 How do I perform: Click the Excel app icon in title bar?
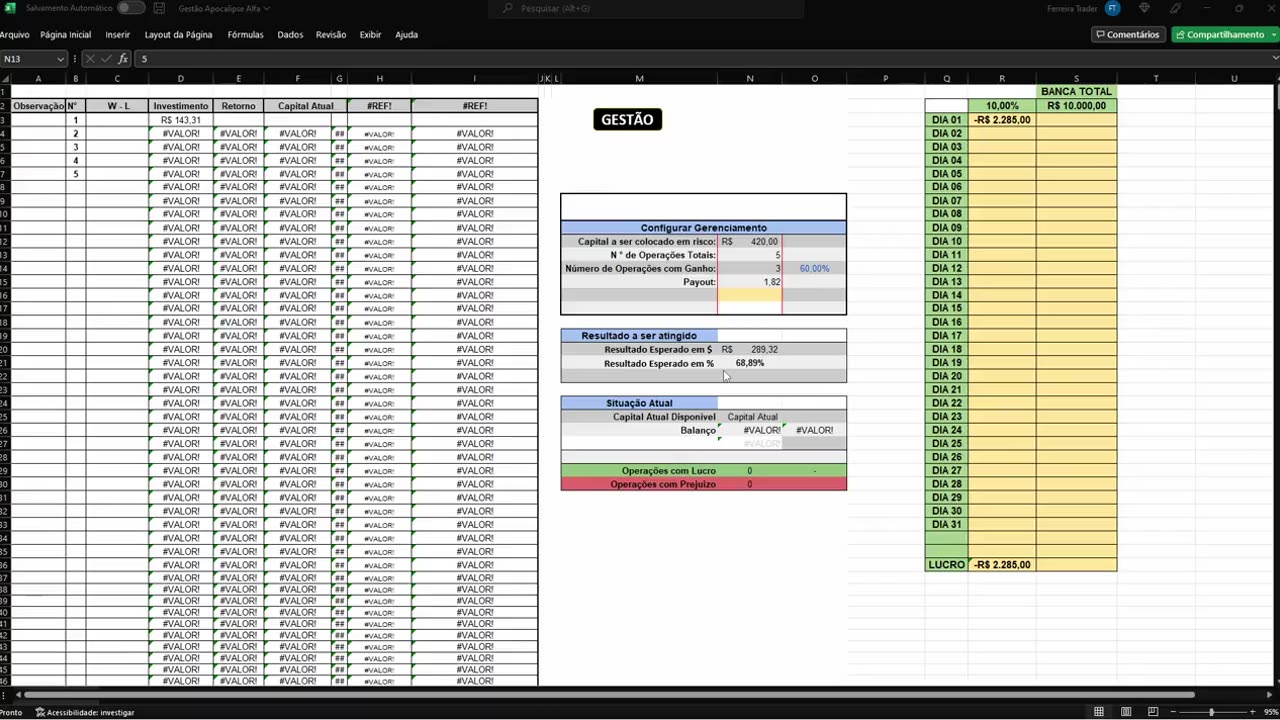click(x=9, y=8)
